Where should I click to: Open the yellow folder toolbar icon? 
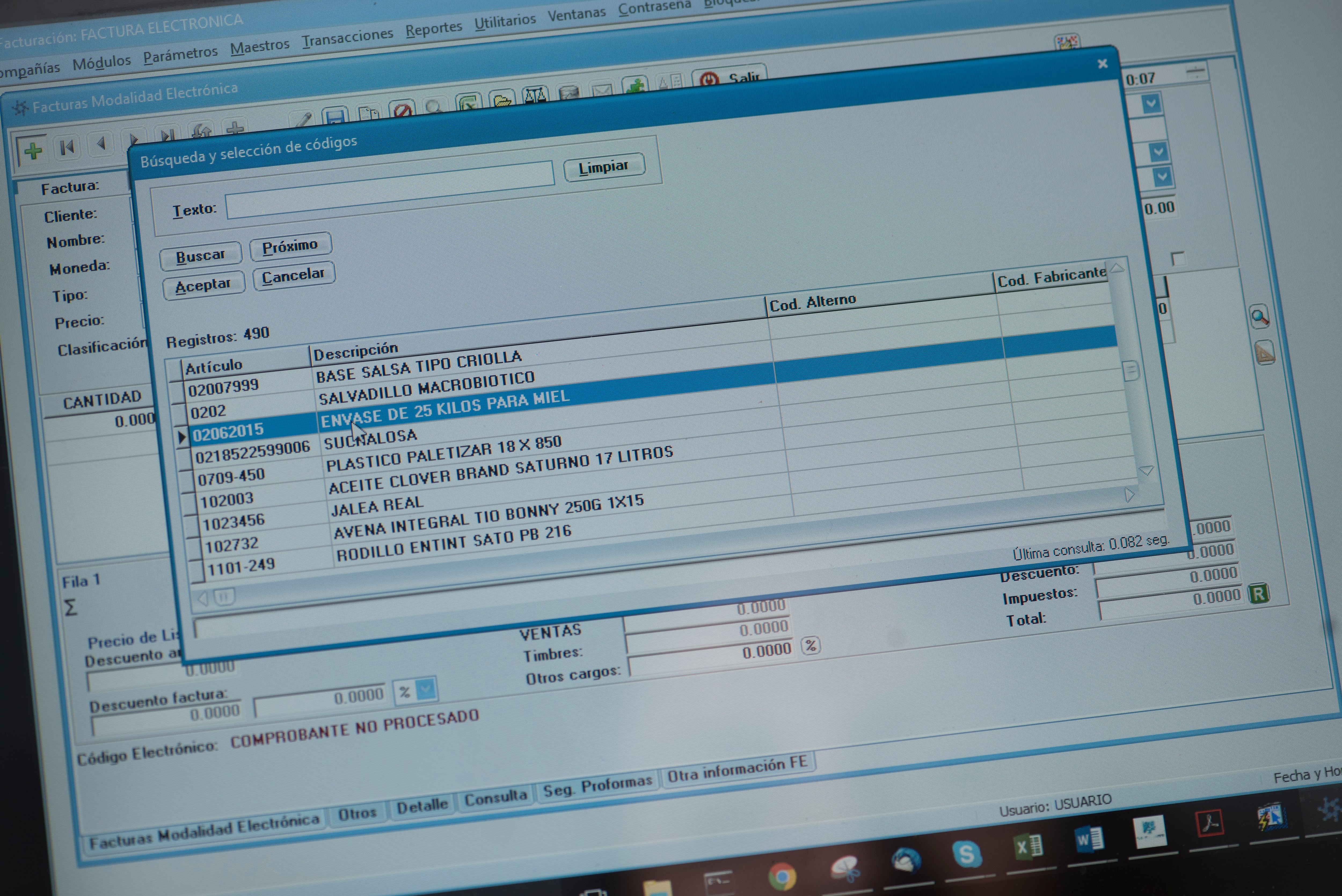coord(502,100)
